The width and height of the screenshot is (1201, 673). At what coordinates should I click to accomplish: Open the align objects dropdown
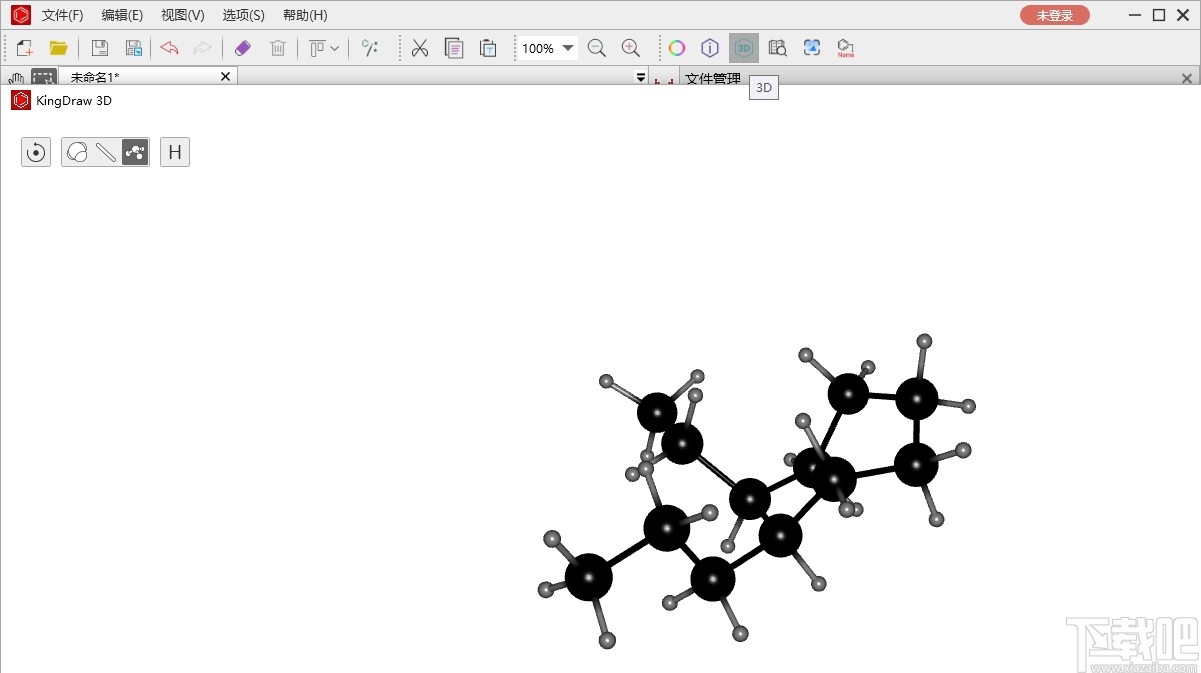coord(324,48)
